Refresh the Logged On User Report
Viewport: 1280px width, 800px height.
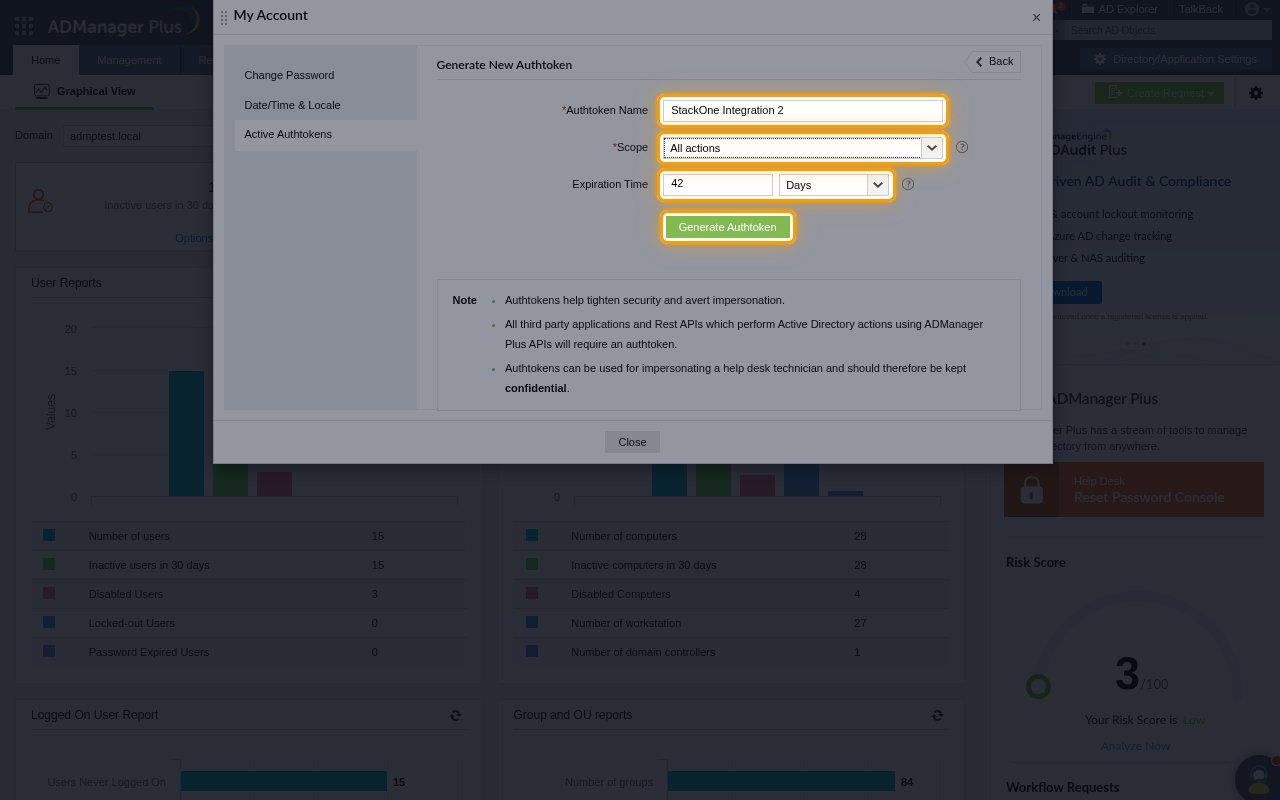tap(456, 715)
